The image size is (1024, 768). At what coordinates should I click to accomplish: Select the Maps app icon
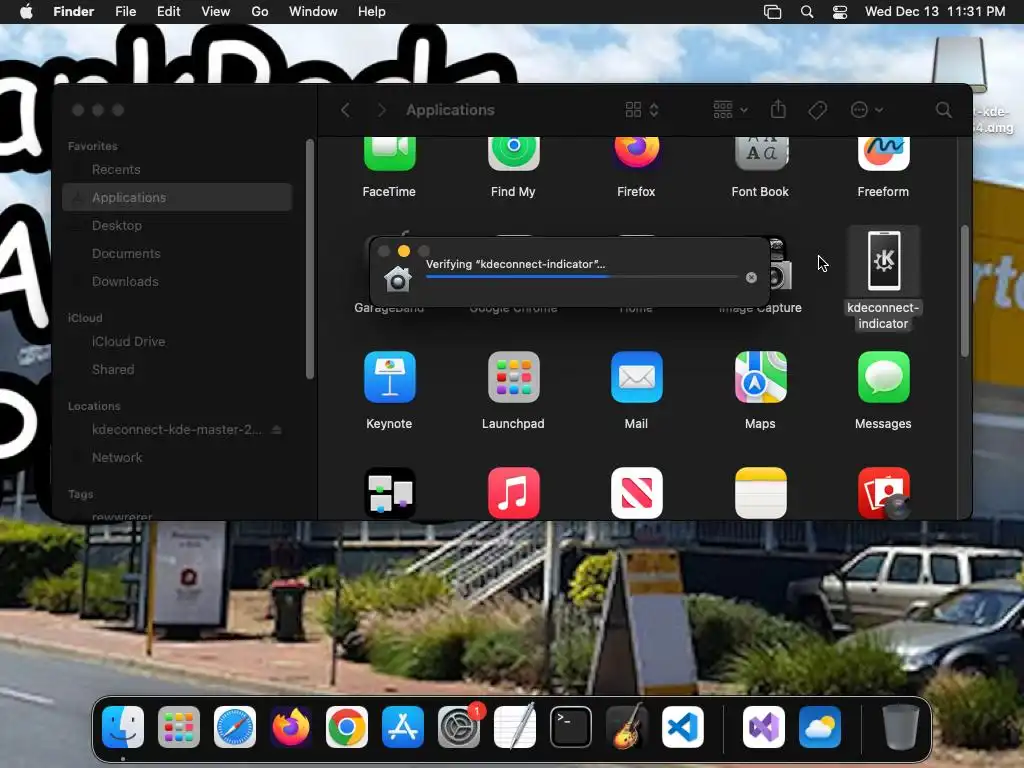pos(761,377)
